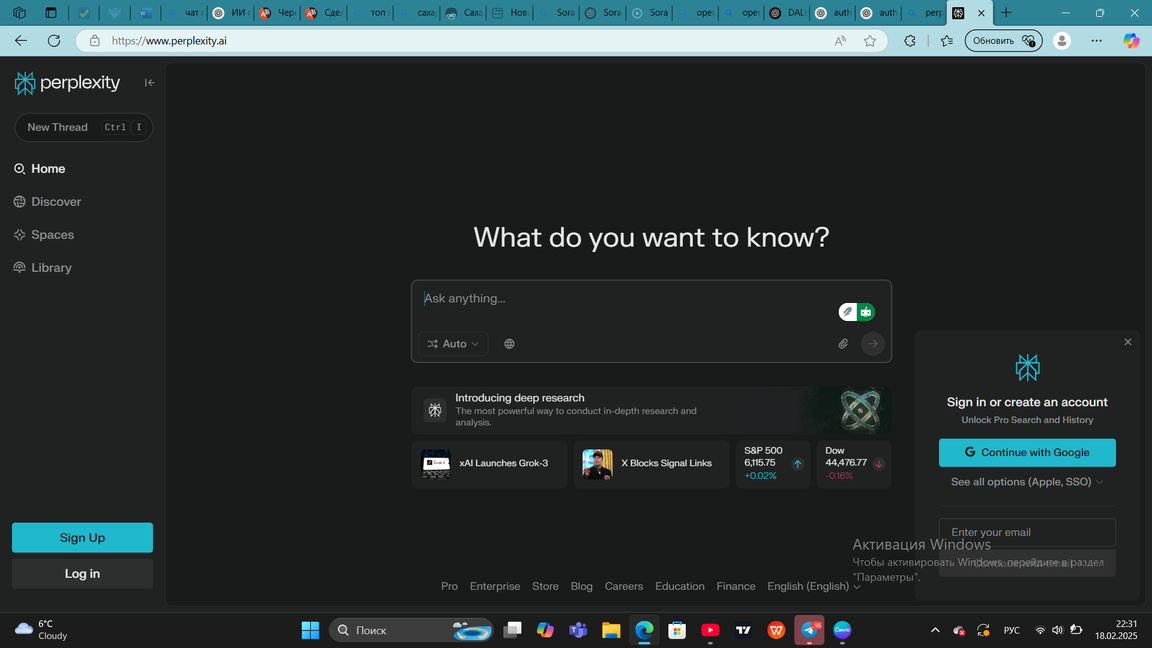Click the Enter your email field
1152x648 pixels.
(1026, 533)
